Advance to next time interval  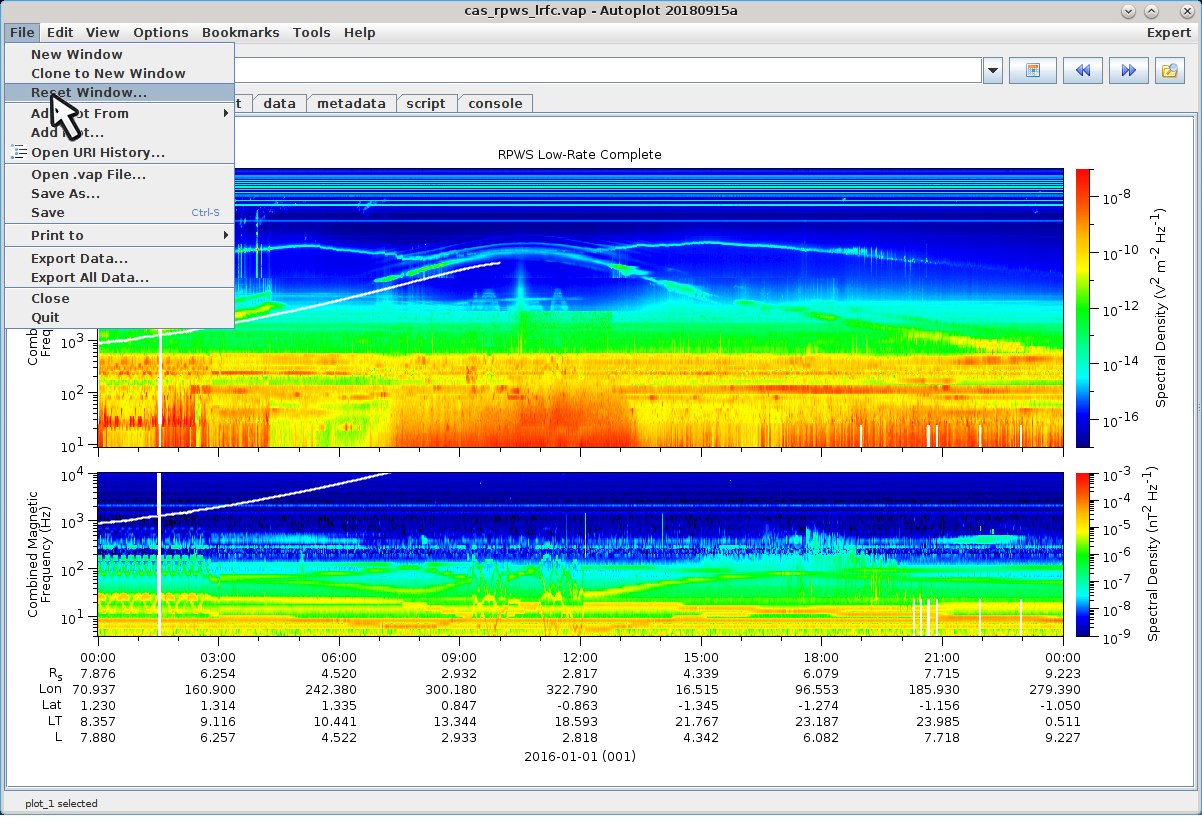[x=1128, y=70]
